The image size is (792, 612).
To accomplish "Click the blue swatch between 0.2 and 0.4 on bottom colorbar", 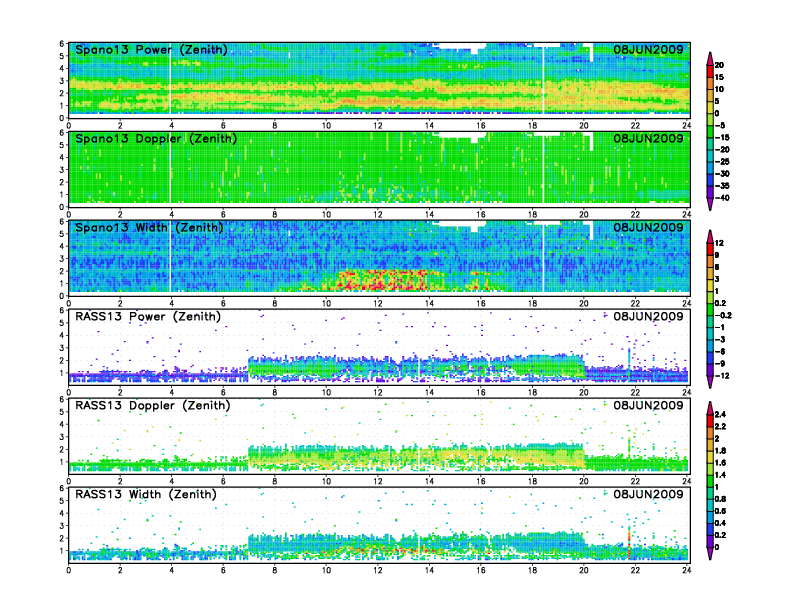I will (710, 529).
